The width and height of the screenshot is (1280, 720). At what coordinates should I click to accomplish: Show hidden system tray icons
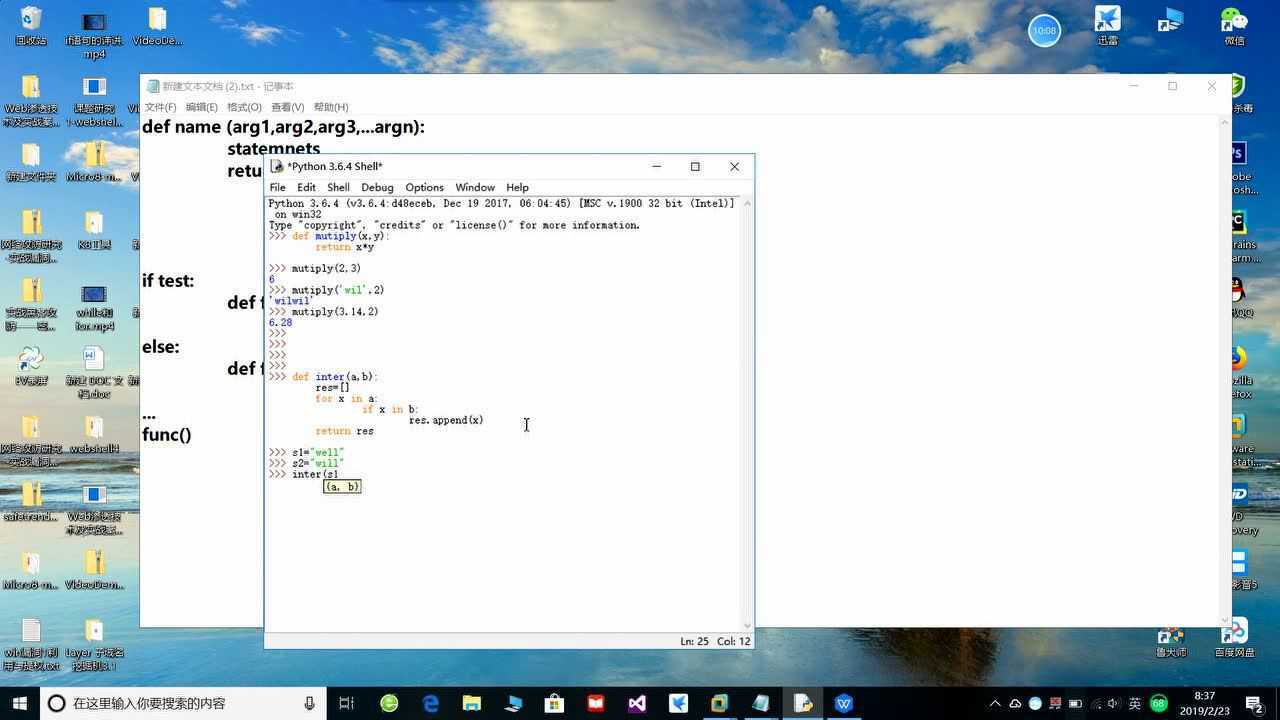coord(995,703)
